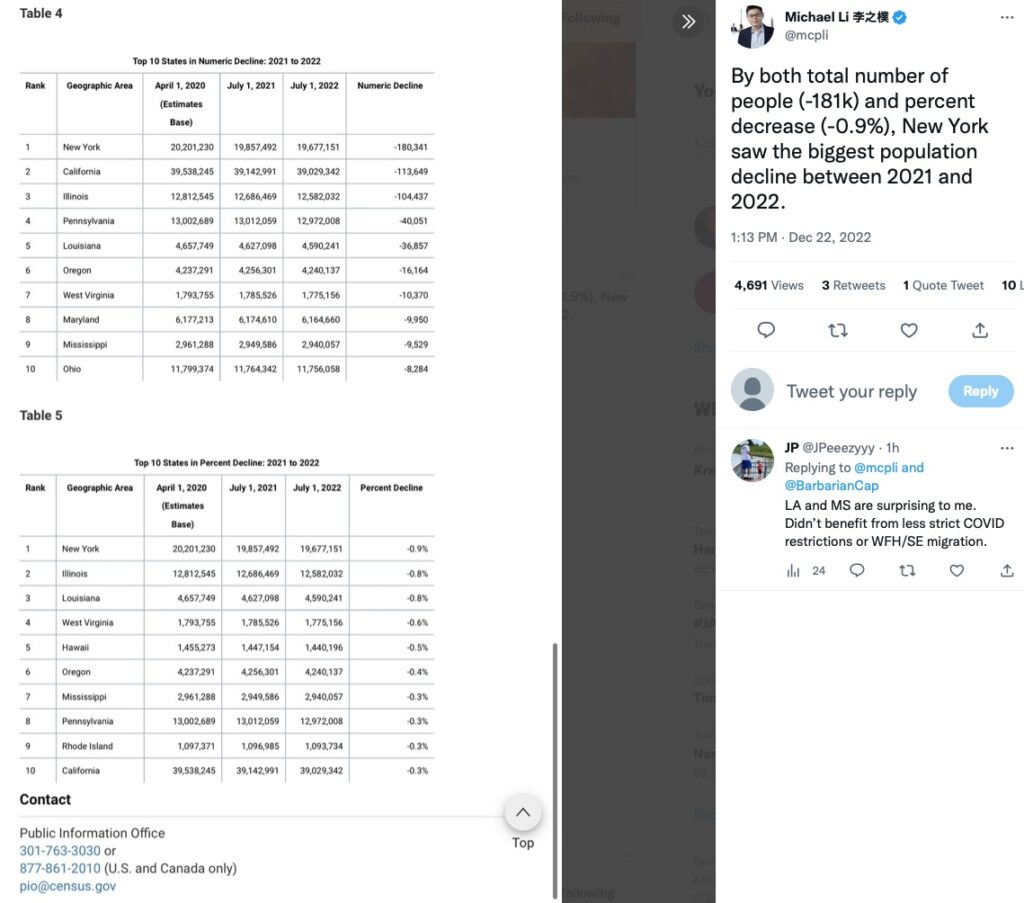Viewport: 1024px width, 903px height.
Task: Retweet JP's reply
Action: tap(907, 570)
